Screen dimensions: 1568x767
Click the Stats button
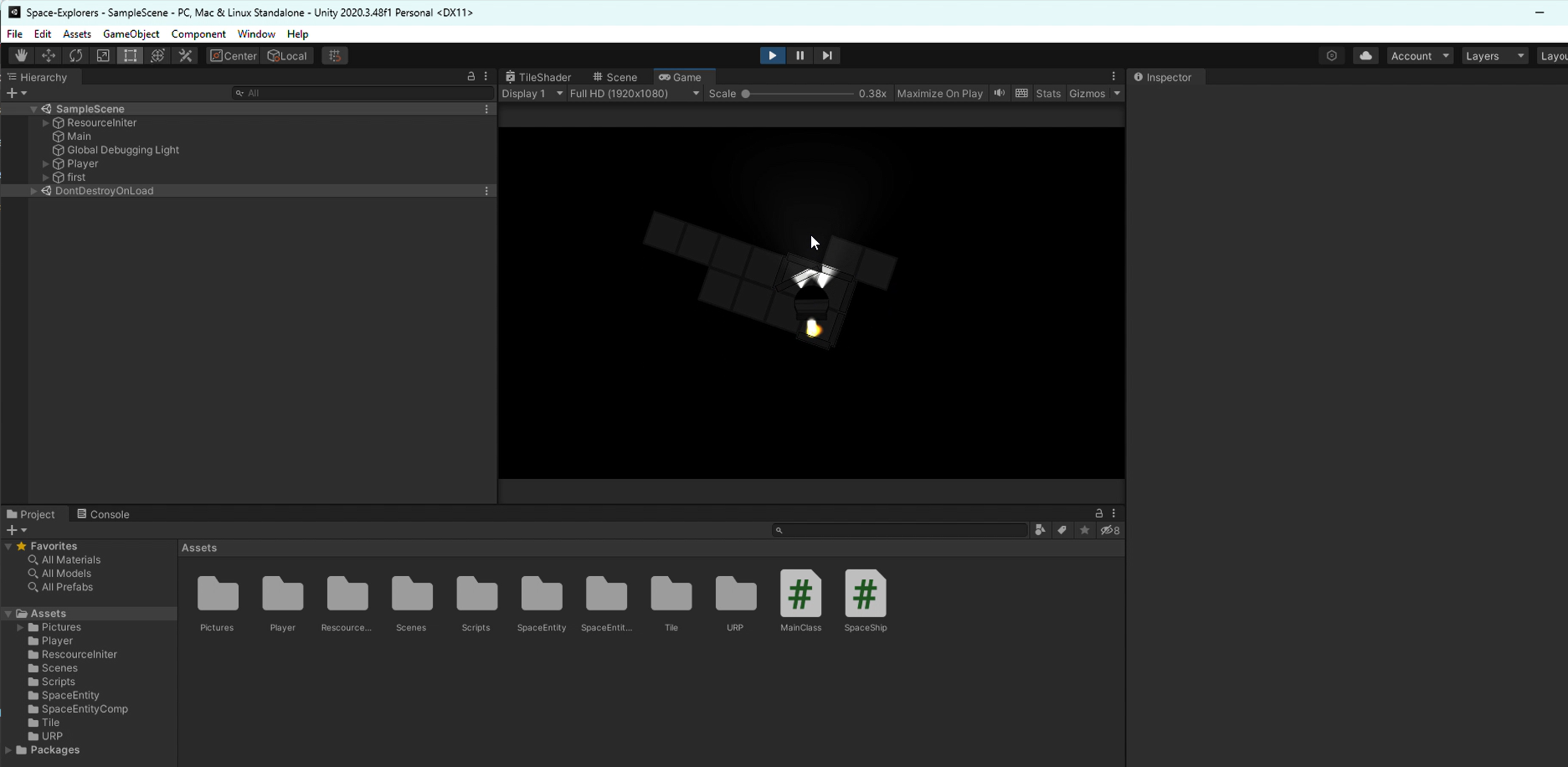pos(1048,94)
